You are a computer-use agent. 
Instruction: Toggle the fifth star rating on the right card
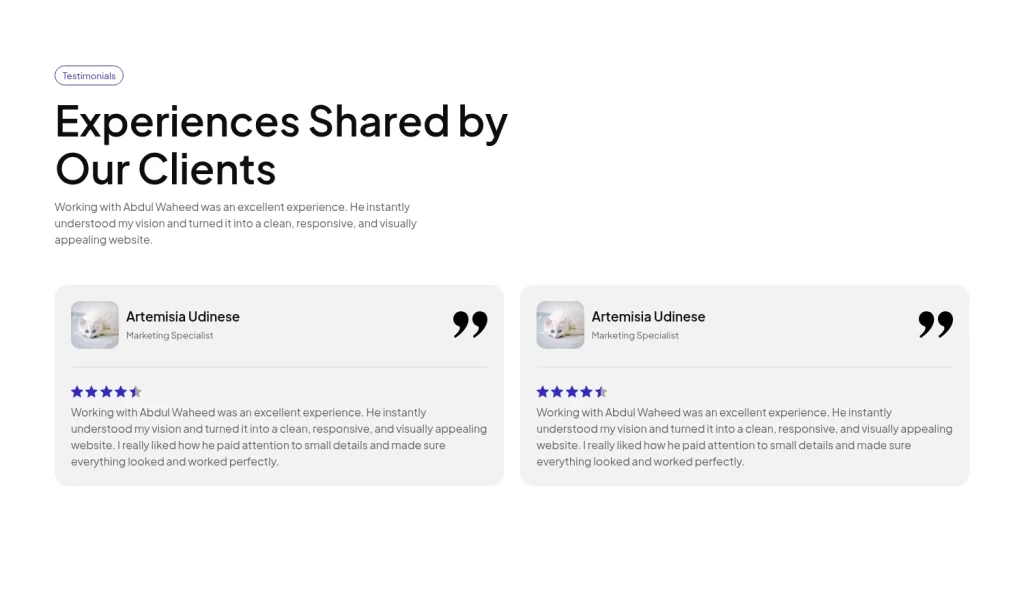(x=601, y=391)
